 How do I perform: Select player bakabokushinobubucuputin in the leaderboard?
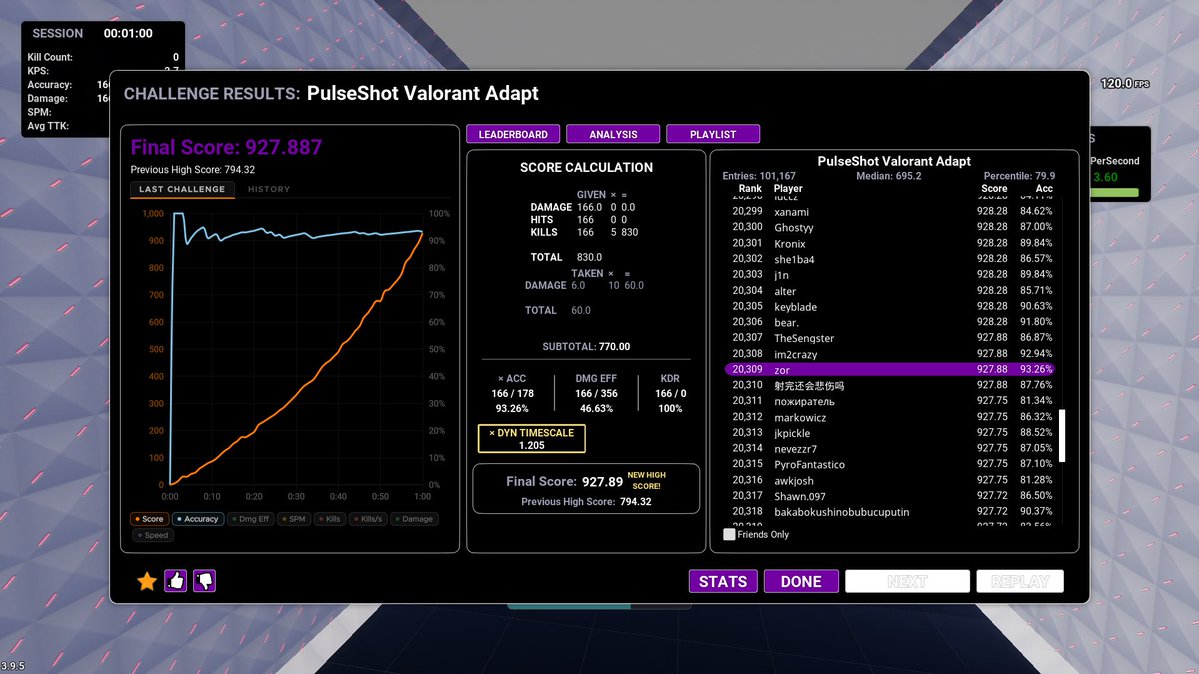[889, 512]
